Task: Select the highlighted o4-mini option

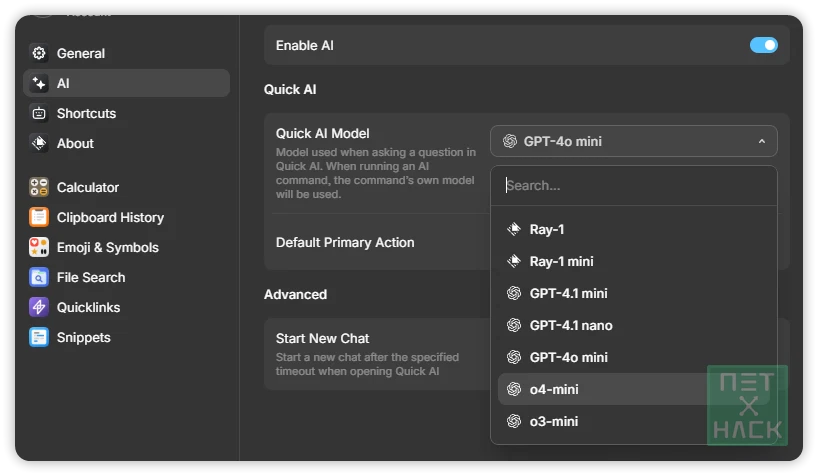Action: click(x=634, y=389)
